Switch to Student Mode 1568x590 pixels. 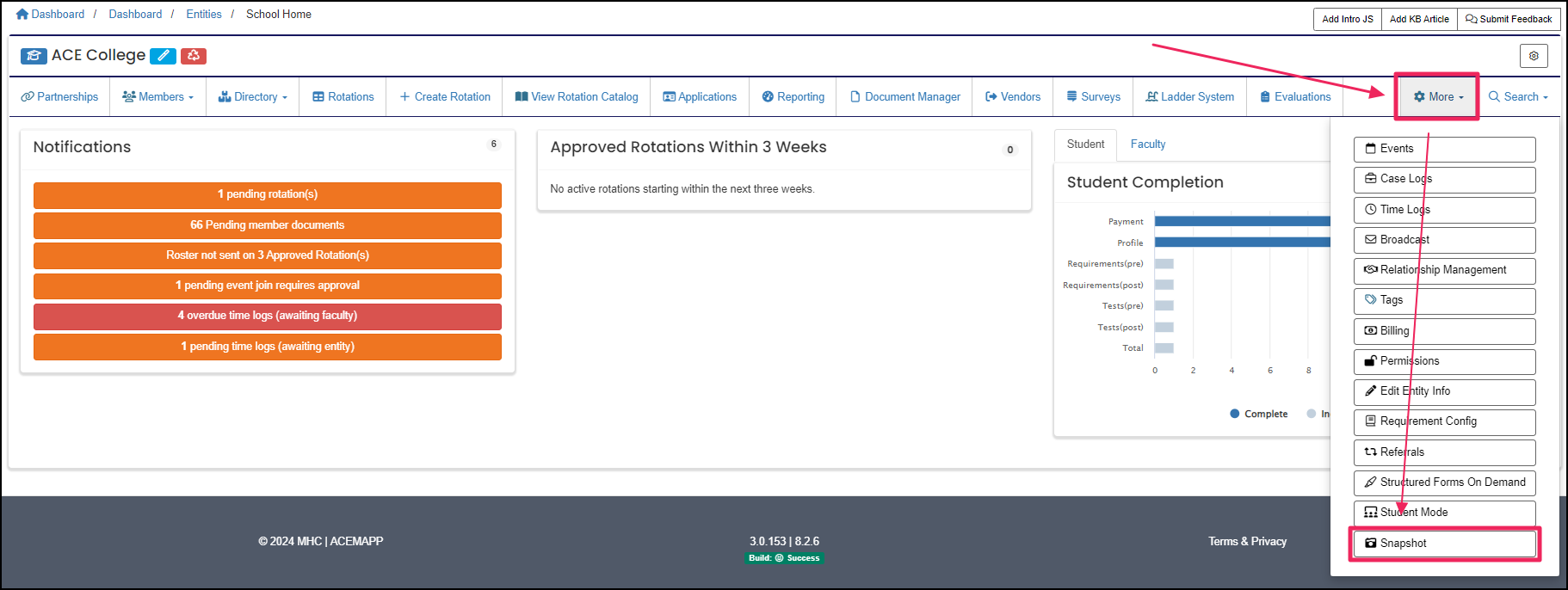(1444, 513)
